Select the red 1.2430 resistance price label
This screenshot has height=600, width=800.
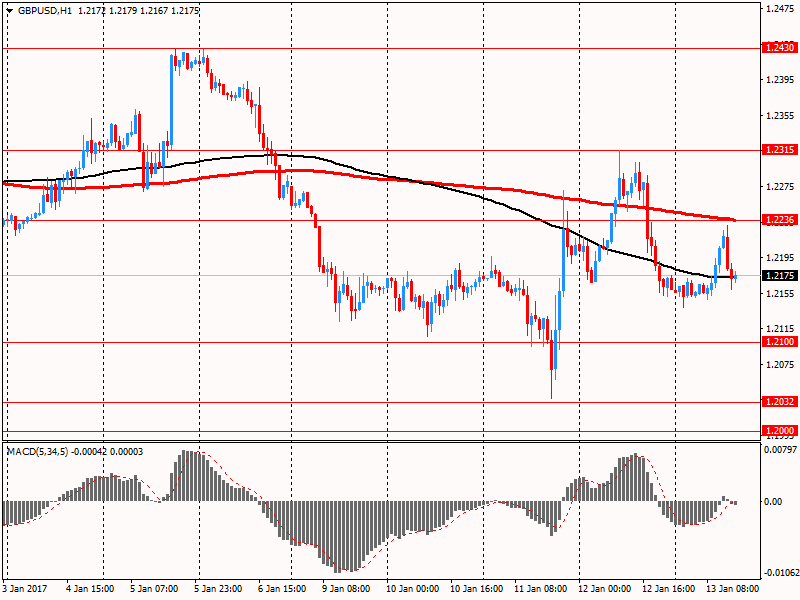(x=779, y=47)
